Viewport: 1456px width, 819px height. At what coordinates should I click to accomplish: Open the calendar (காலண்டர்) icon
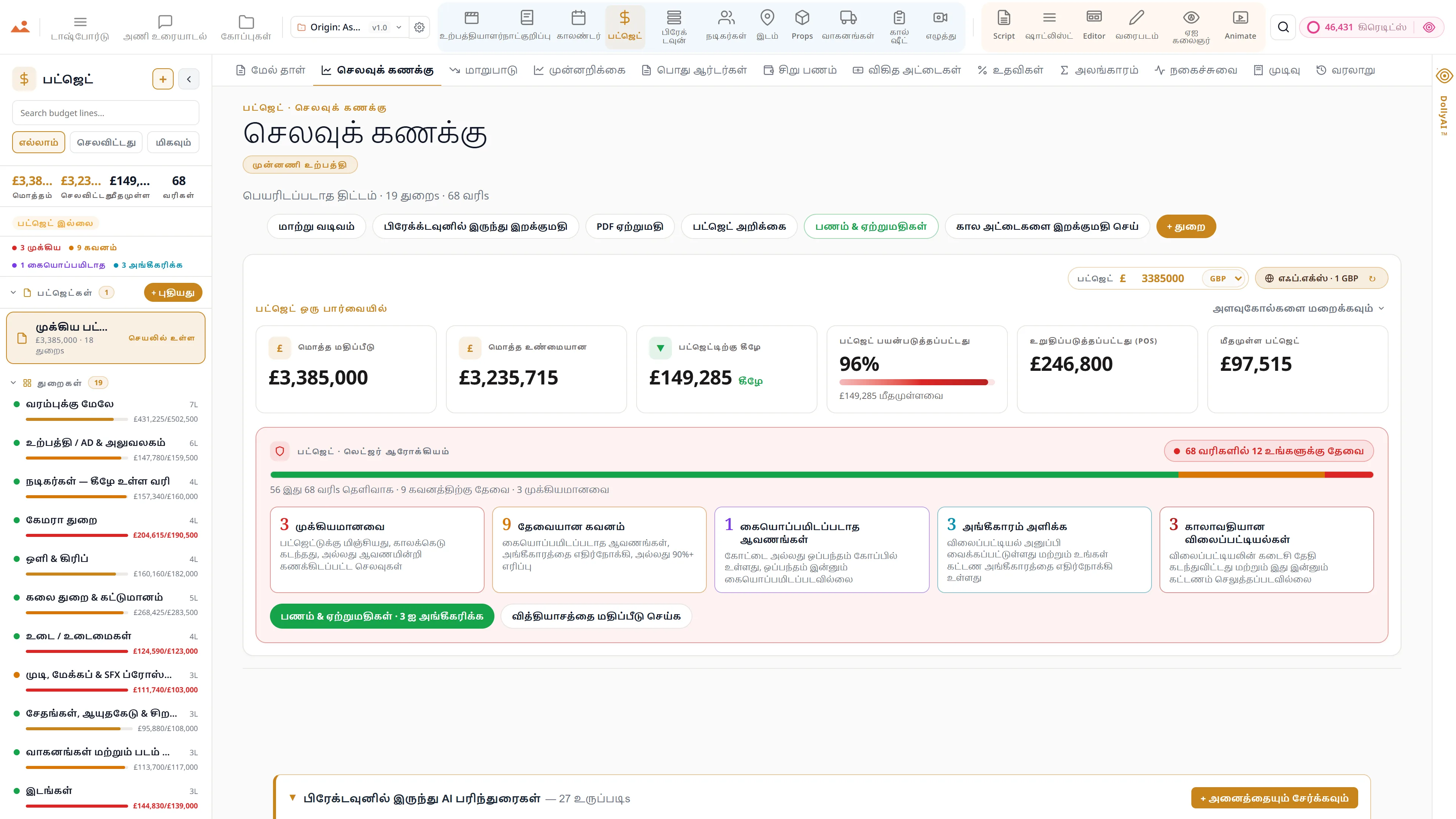coord(578,17)
